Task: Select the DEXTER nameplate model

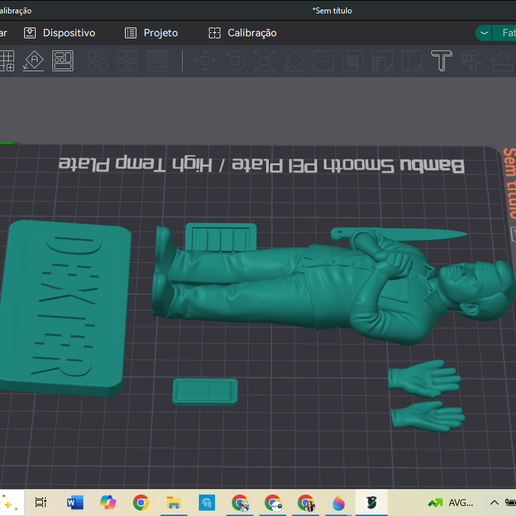Action: (63, 308)
